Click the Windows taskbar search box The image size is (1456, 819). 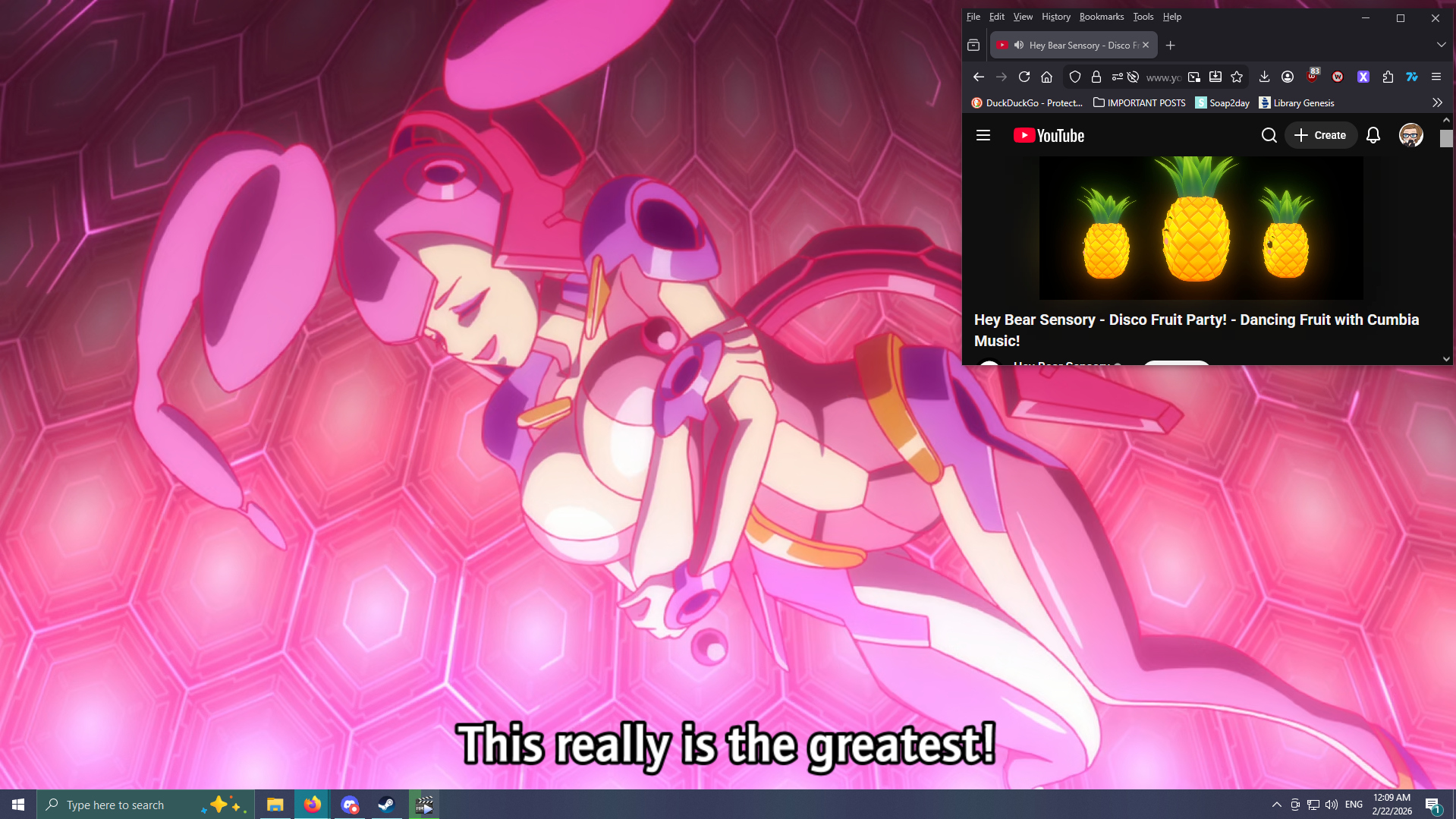pos(121,805)
